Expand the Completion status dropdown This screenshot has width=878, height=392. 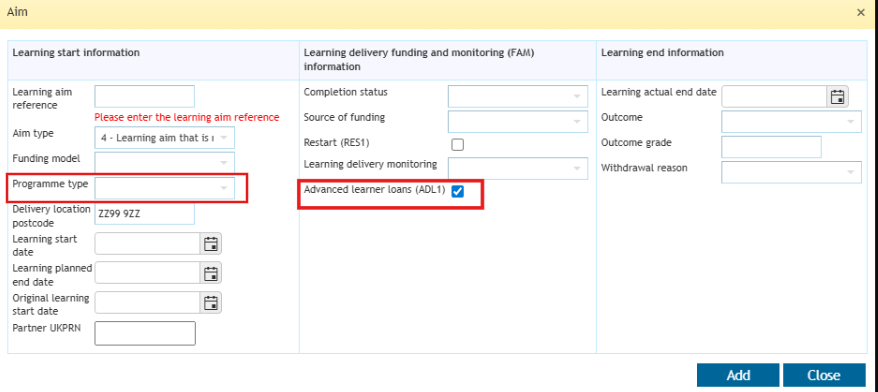[518, 96]
